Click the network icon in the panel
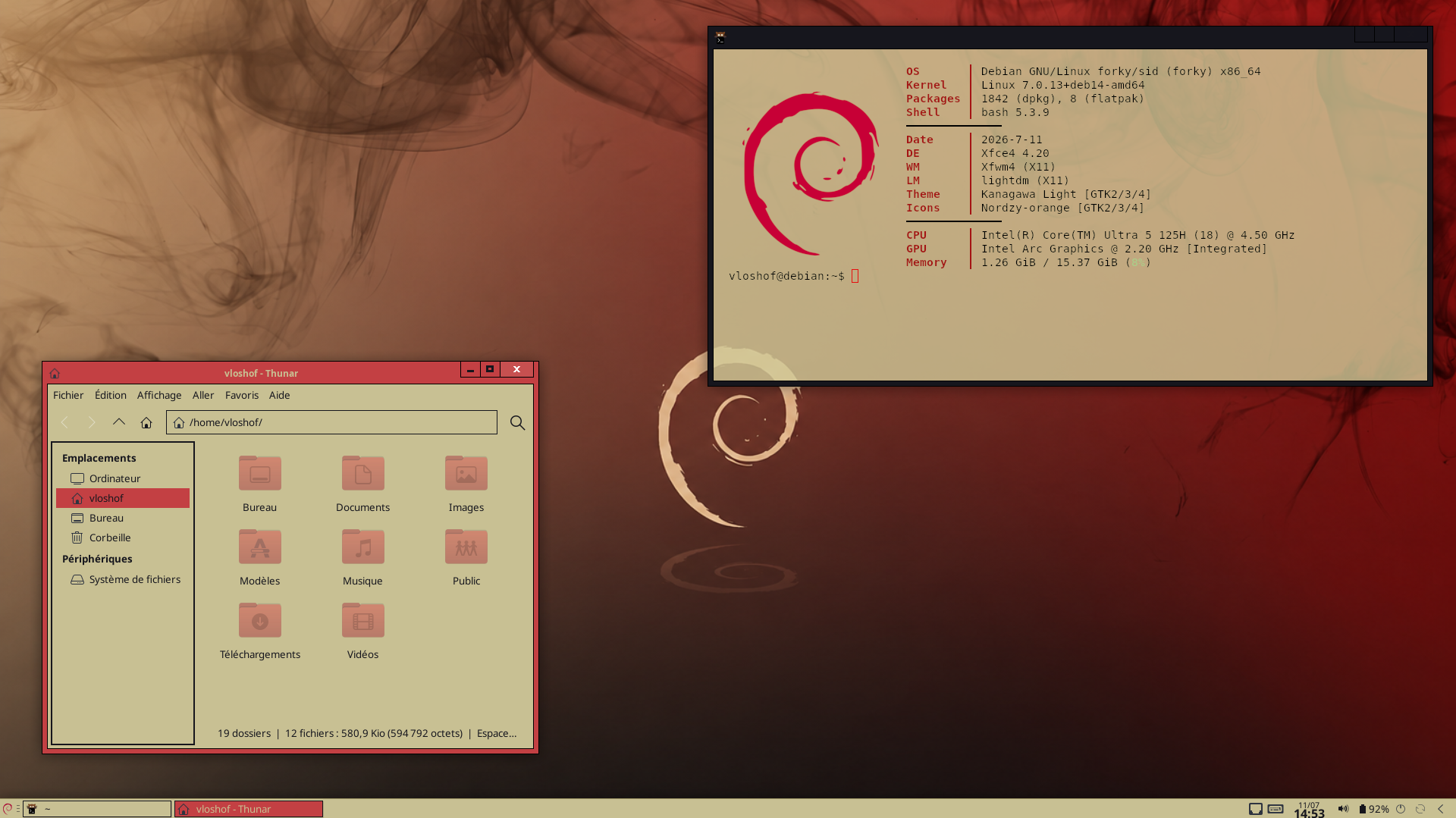The height and width of the screenshot is (818, 1456). point(1256,809)
